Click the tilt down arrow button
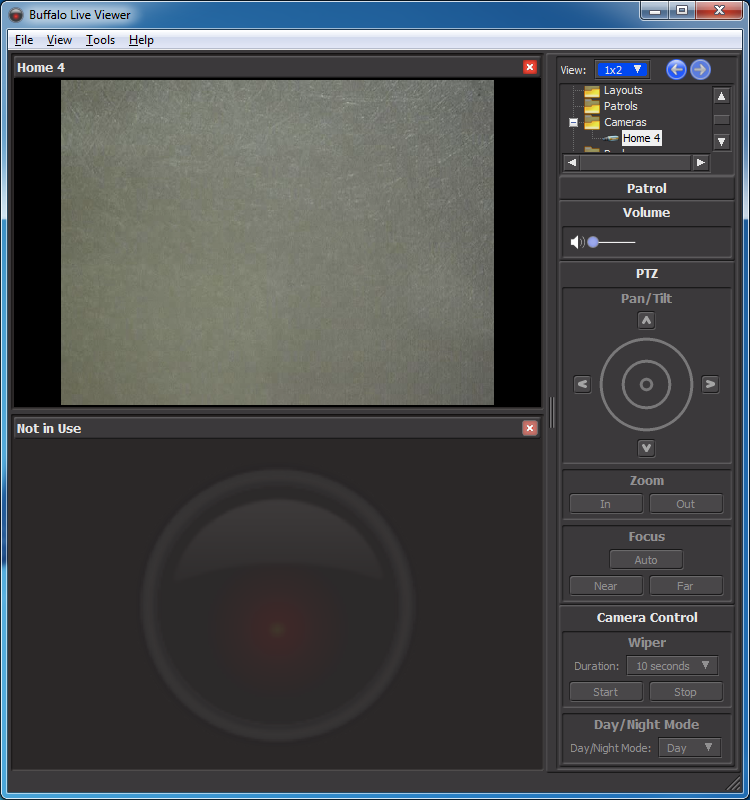This screenshot has height=800, width=750. click(647, 448)
